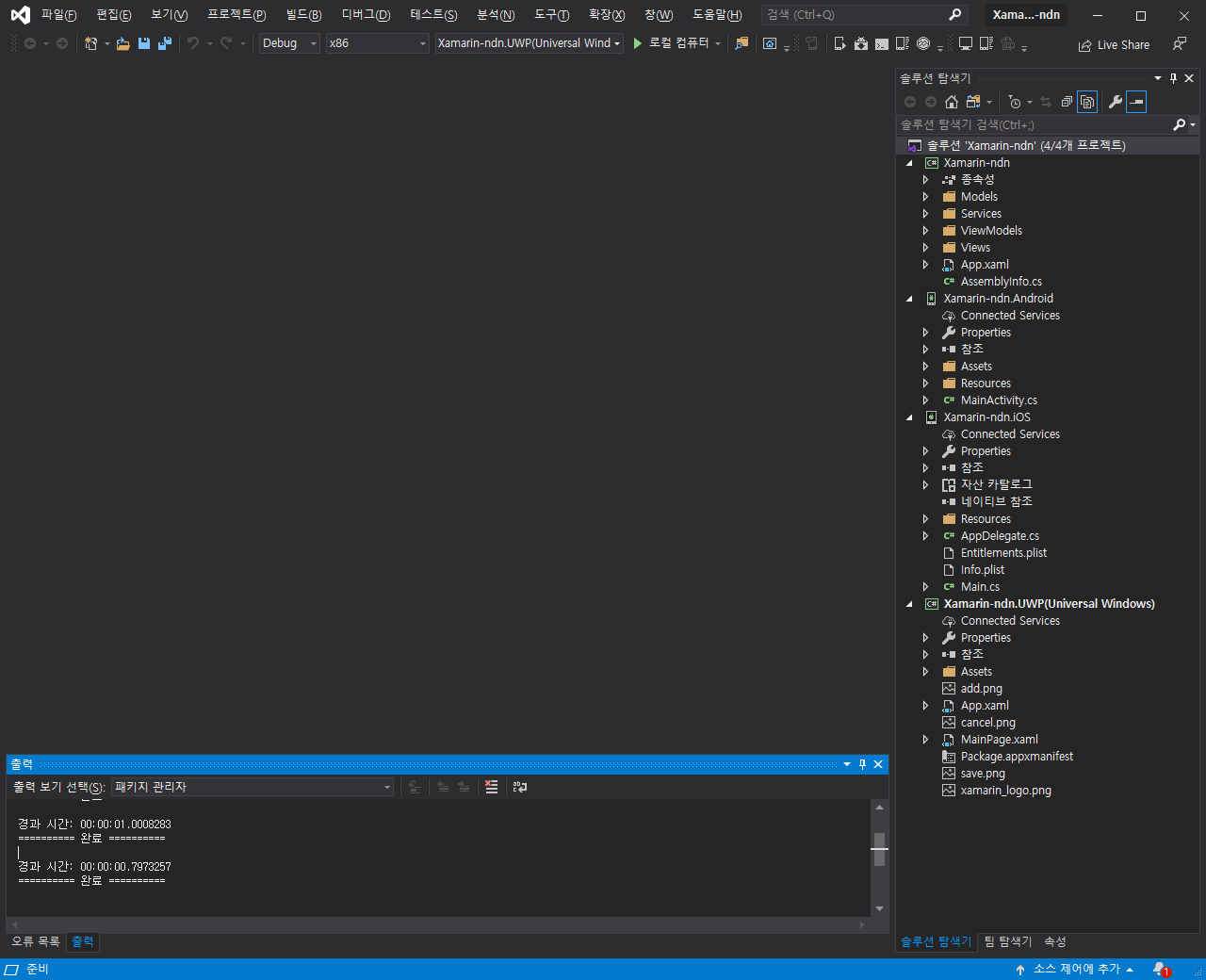The height and width of the screenshot is (980, 1206).
Task: Open the 디버그(D) menu
Action: point(366,15)
